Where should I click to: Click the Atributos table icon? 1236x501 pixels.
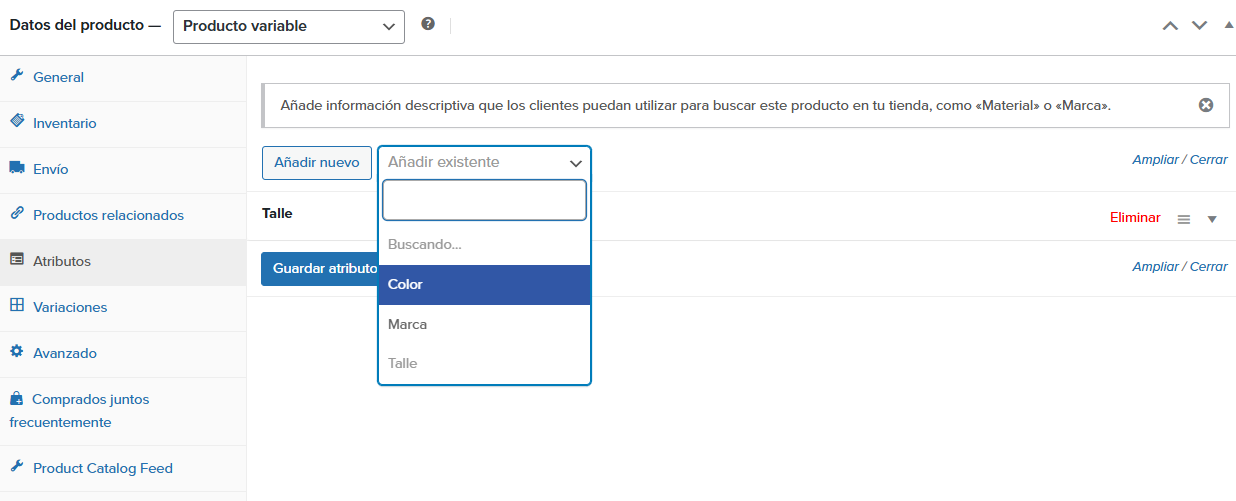click(x=16, y=260)
